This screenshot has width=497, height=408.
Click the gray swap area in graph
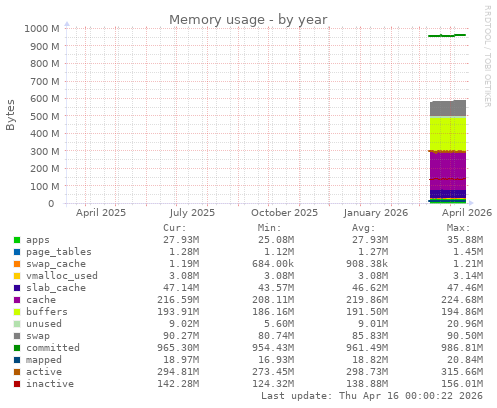(448, 109)
